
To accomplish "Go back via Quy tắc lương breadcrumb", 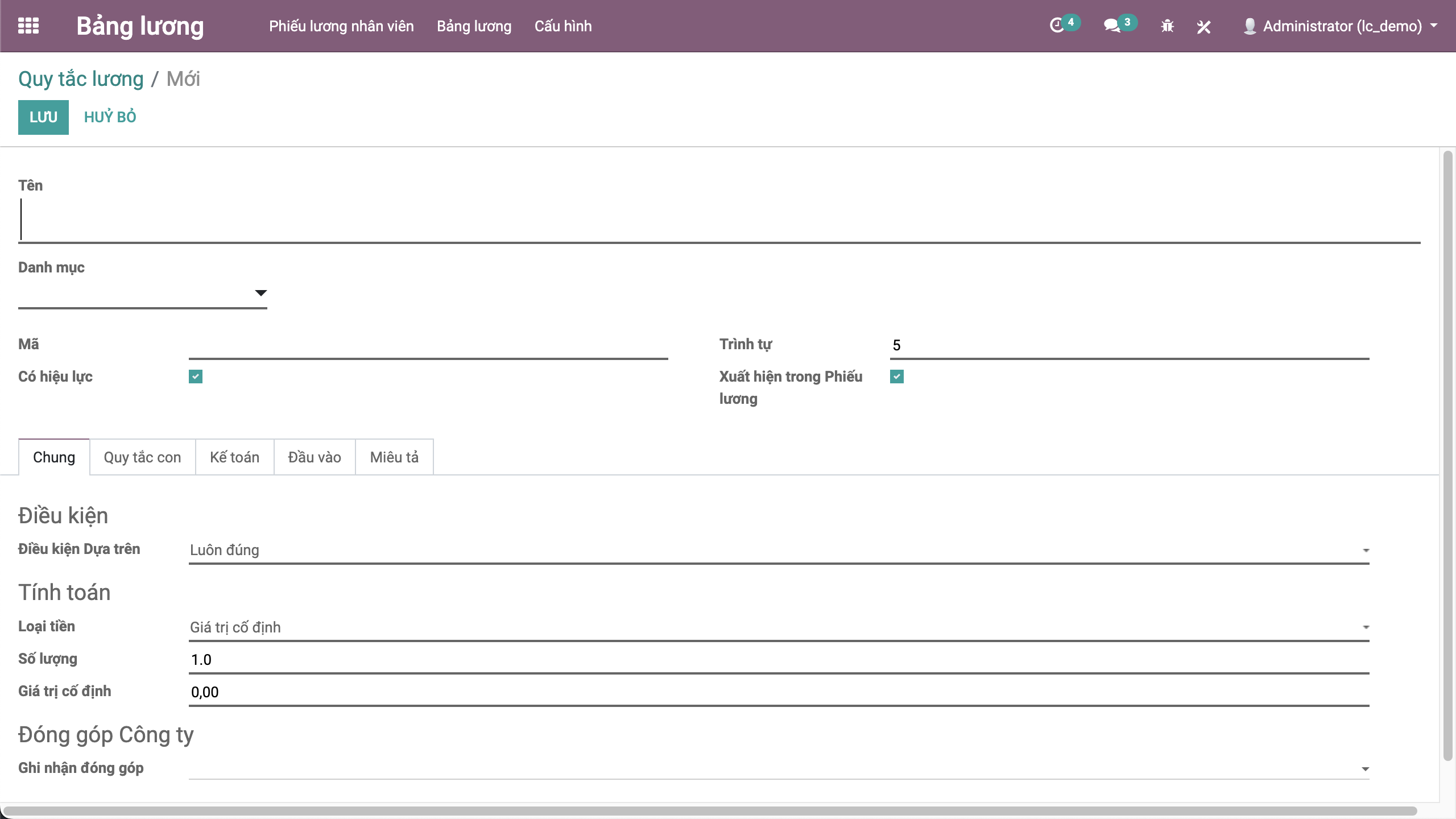I will click(x=81, y=79).
